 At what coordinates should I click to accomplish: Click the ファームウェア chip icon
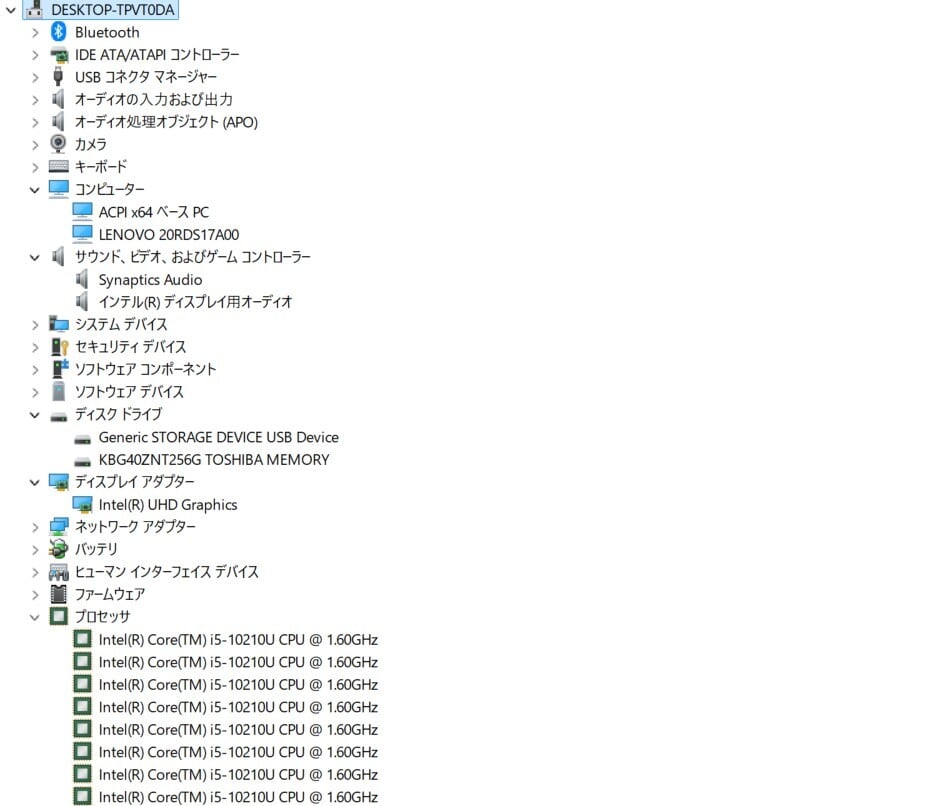58,594
